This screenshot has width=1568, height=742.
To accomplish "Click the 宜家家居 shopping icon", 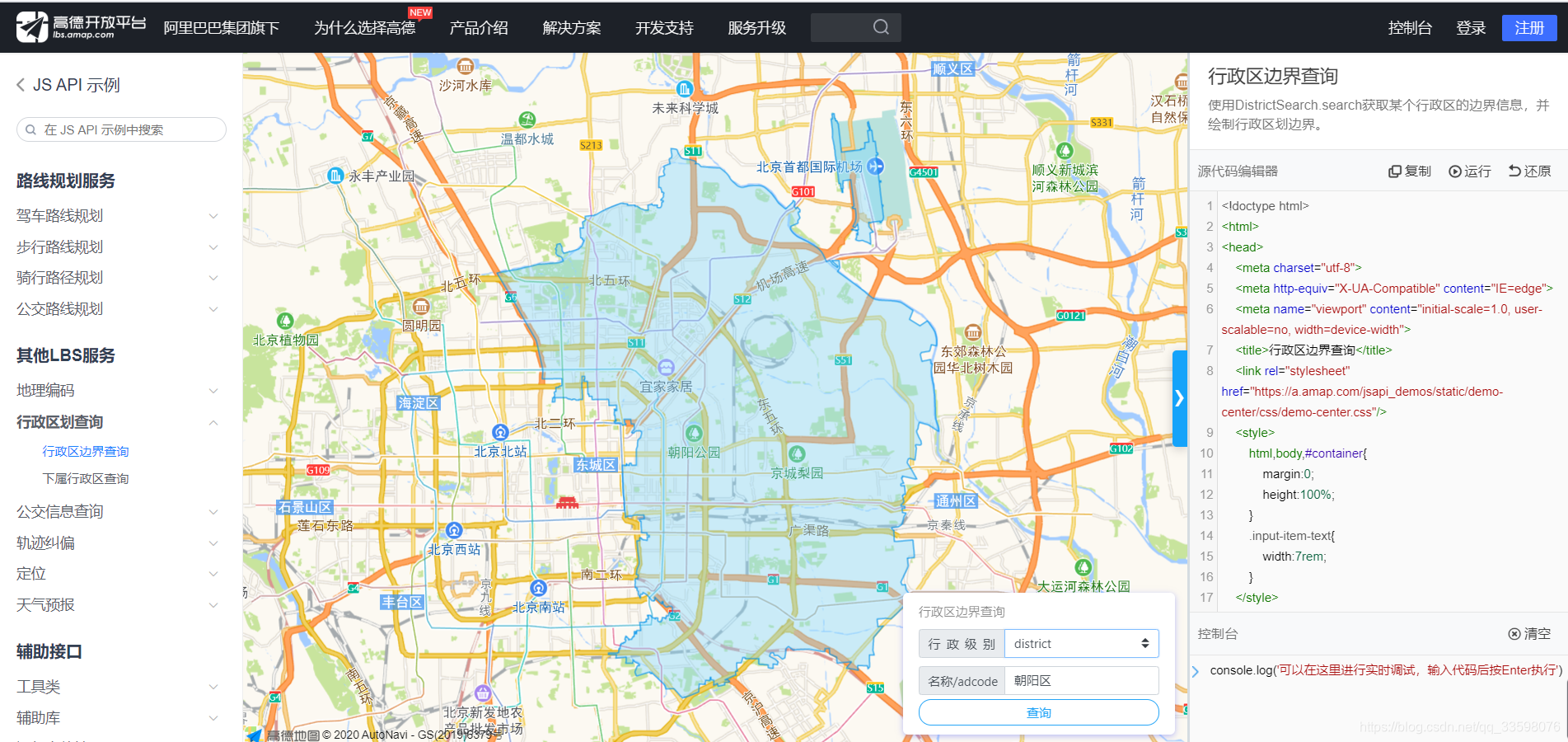I will click(x=667, y=368).
